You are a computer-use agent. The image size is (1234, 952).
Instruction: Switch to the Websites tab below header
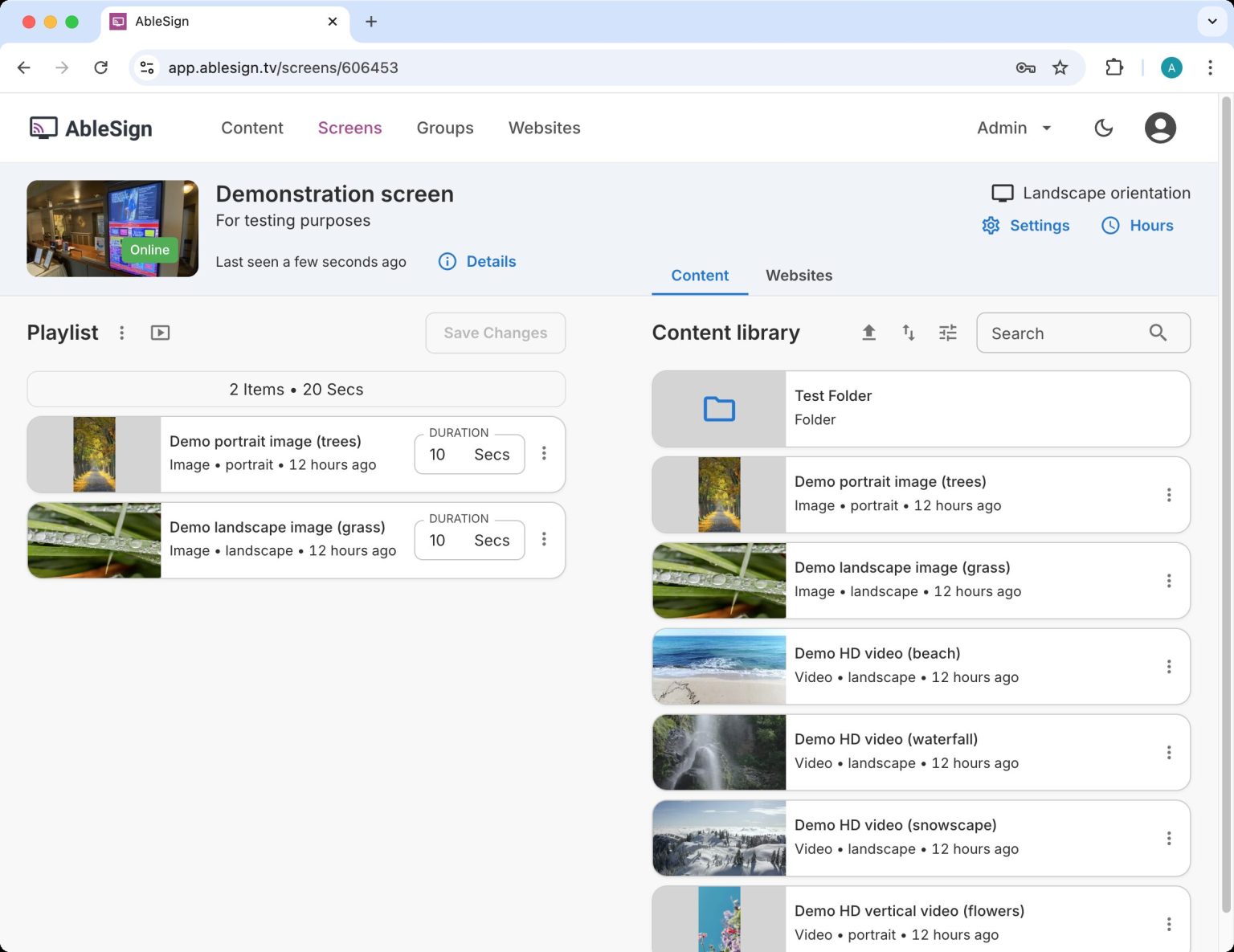pyautogui.click(x=799, y=276)
